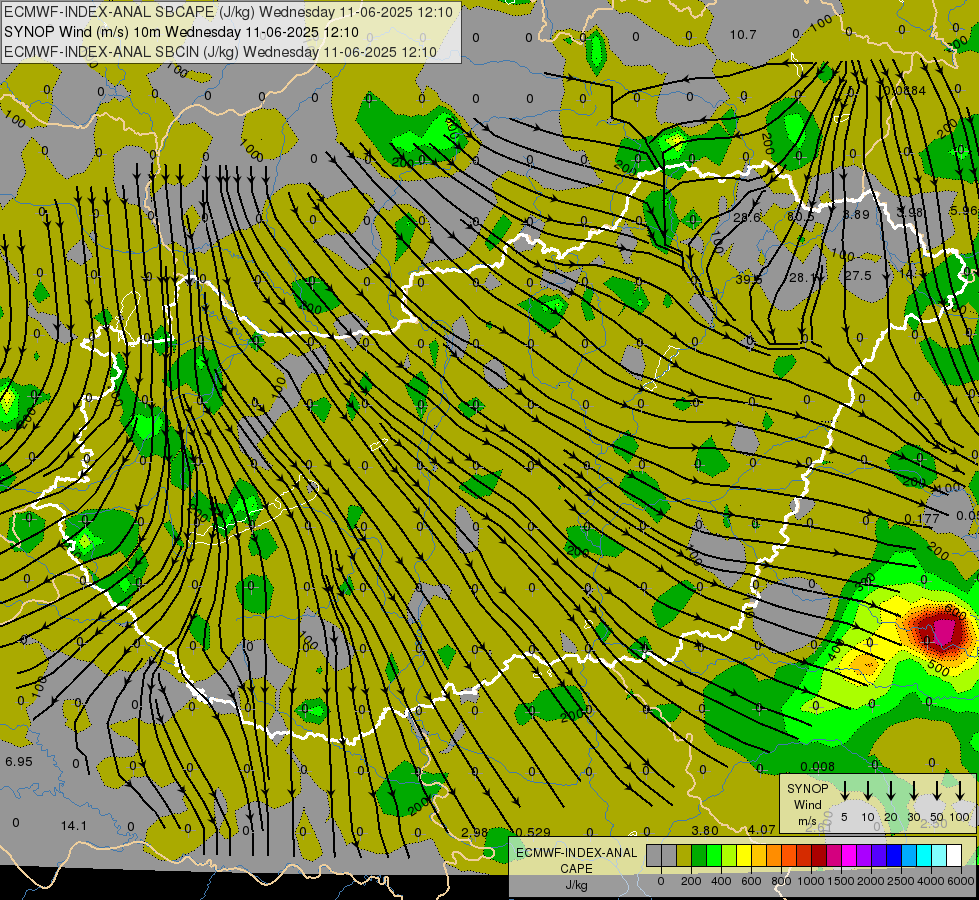979x900 pixels.
Task: Click the wind arrow above the 30 m/s label
Action: [x=913, y=790]
